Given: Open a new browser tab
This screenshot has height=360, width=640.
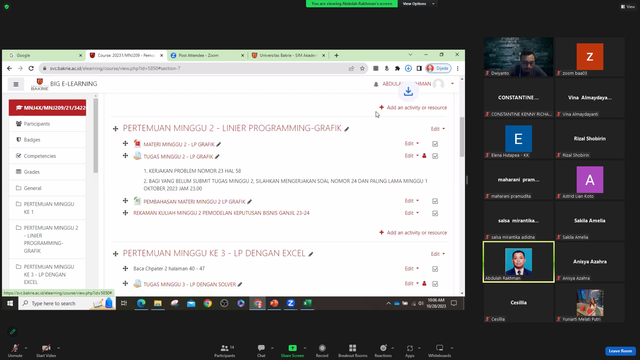Looking at the screenshot, I should coord(336,55).
